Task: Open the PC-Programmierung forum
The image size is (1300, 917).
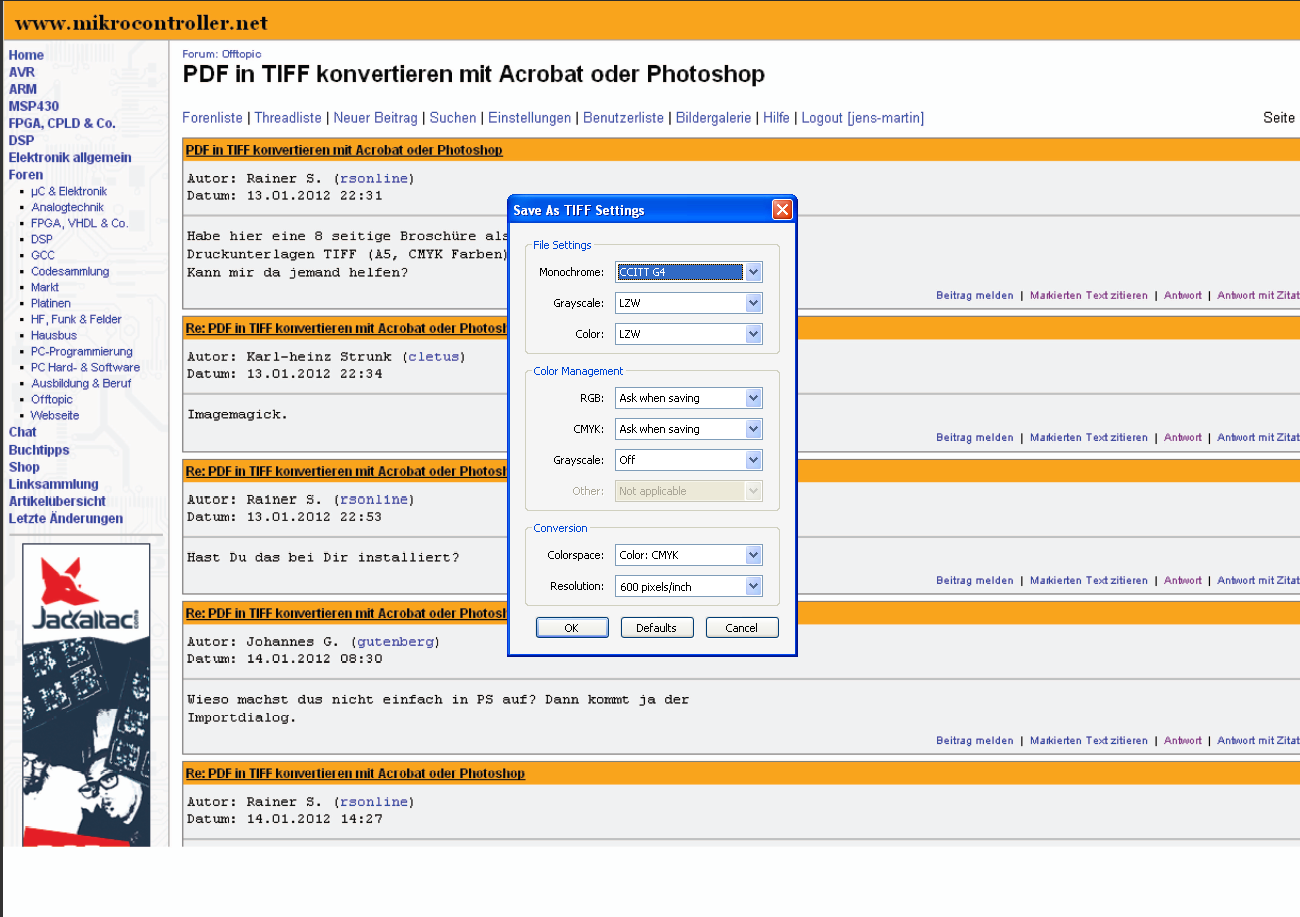Action: coord(82,351)
